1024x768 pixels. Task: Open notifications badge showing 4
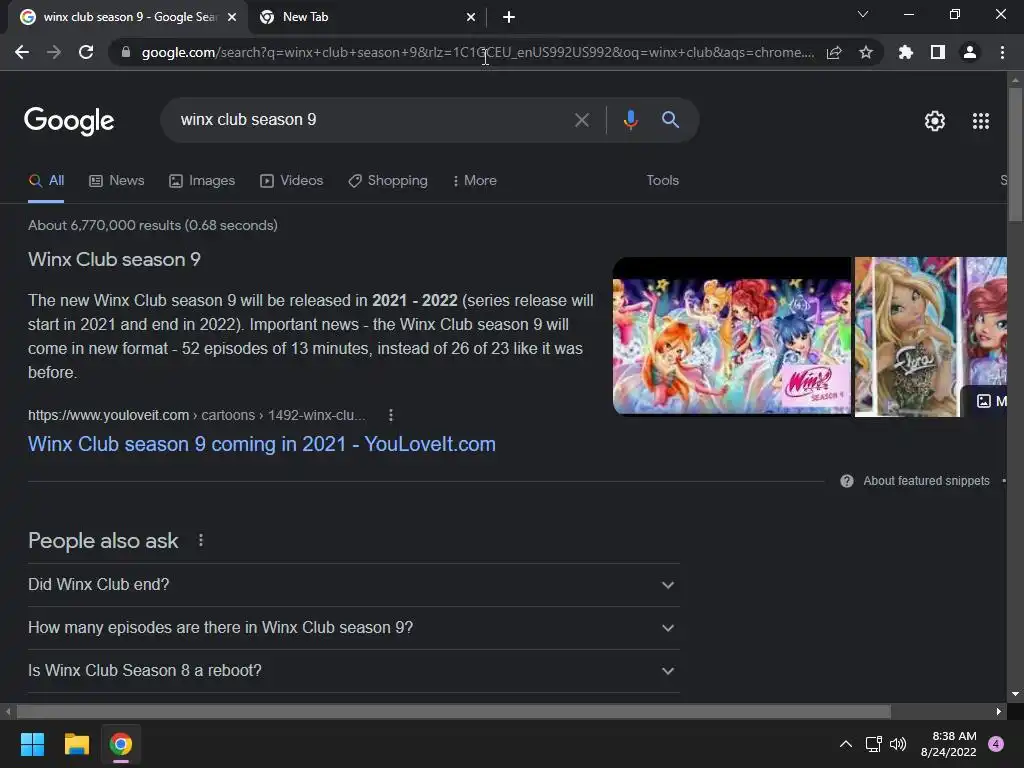pyautogui.click(x=996, y=744)
